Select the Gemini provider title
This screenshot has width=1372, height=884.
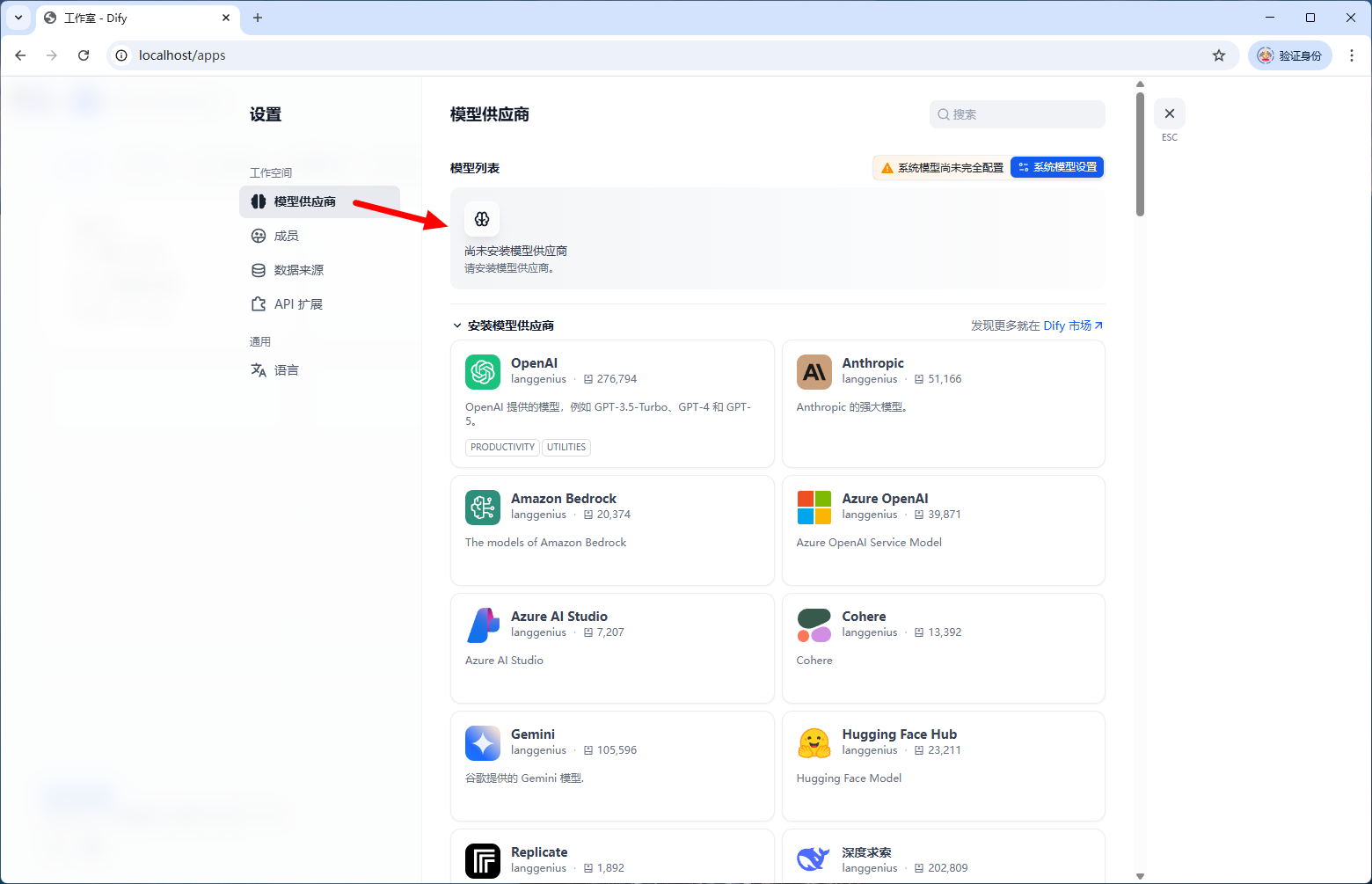(533, 734)
